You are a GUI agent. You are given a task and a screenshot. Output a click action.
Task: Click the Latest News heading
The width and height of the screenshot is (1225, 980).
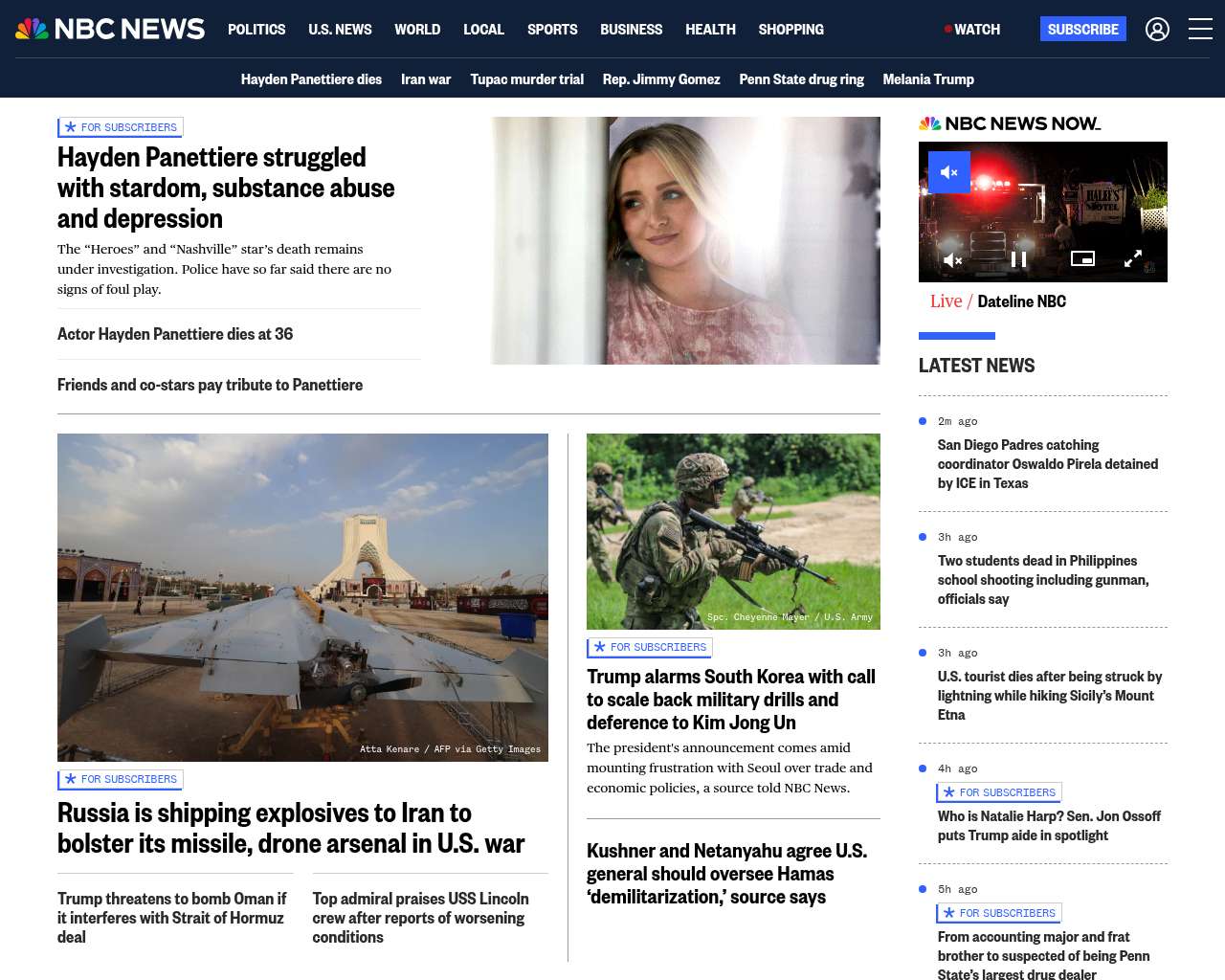tap(976, 366)
